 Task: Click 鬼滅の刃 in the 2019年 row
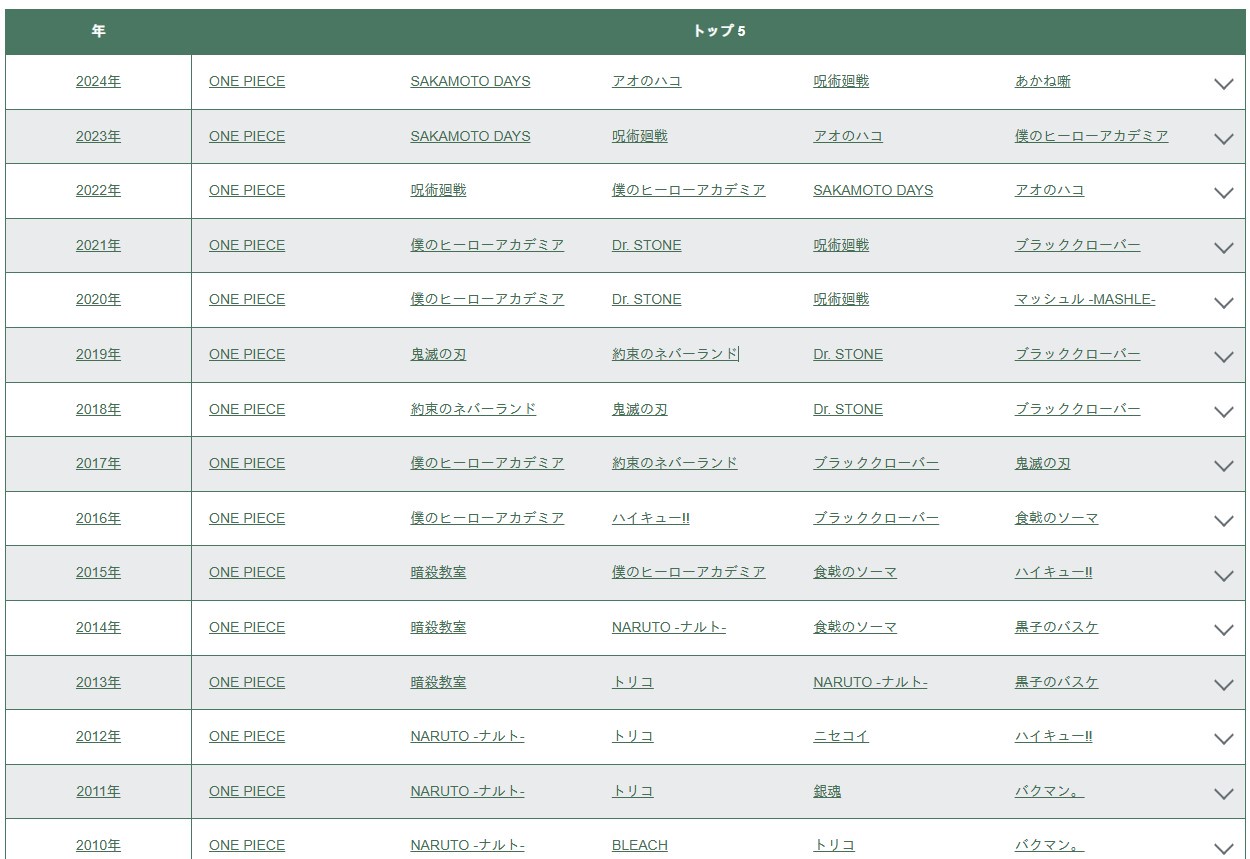pyautogui.click(x=438, y=354)
